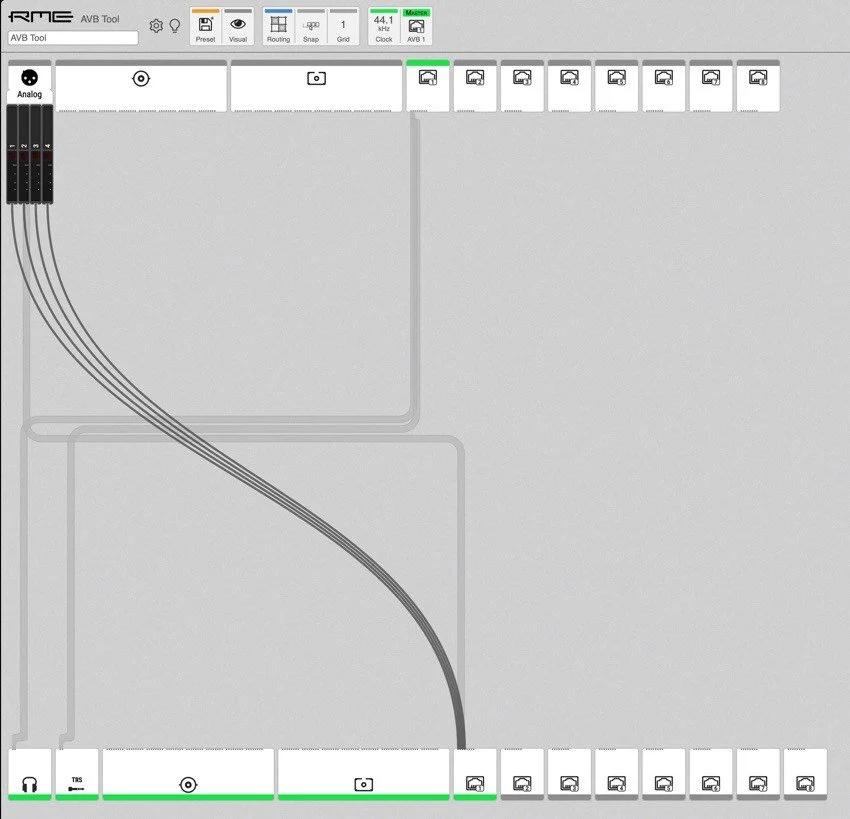Select AVB output stream 8
Viewport: 850px width, 819px height.
[805, 775]
